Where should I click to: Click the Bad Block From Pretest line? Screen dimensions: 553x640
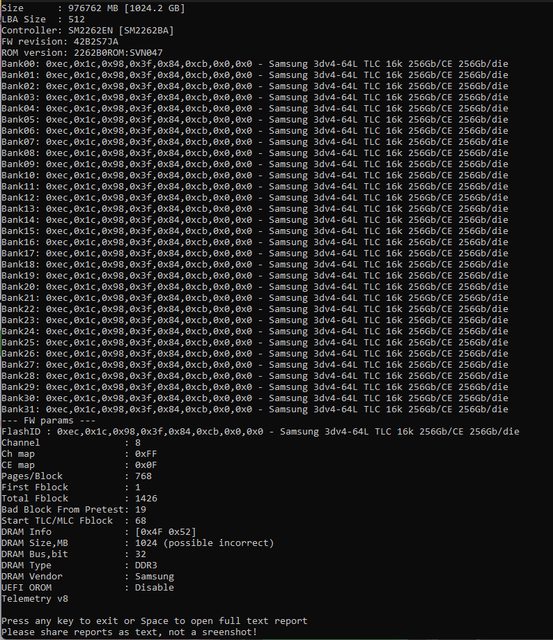[74, 509]
